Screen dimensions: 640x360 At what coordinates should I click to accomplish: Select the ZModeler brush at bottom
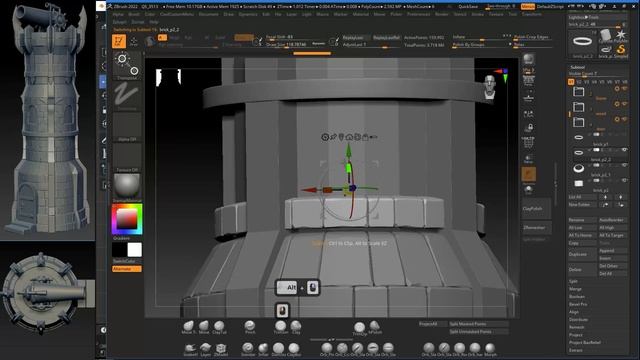click(221, 349)
